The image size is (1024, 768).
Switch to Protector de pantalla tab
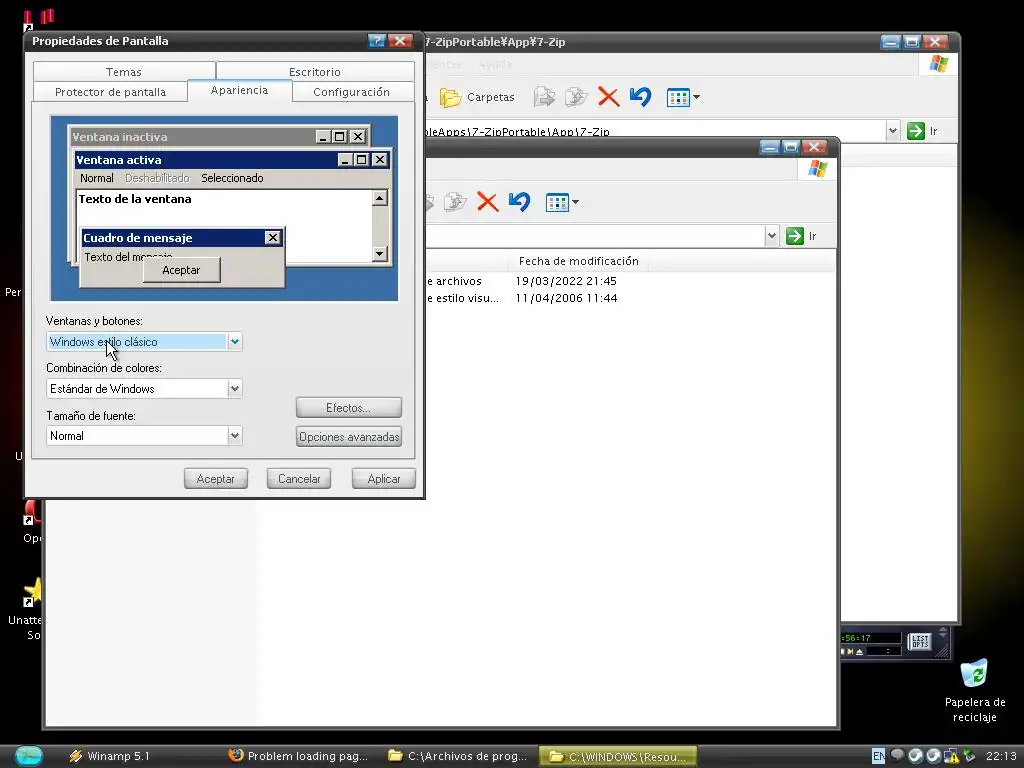110,92
